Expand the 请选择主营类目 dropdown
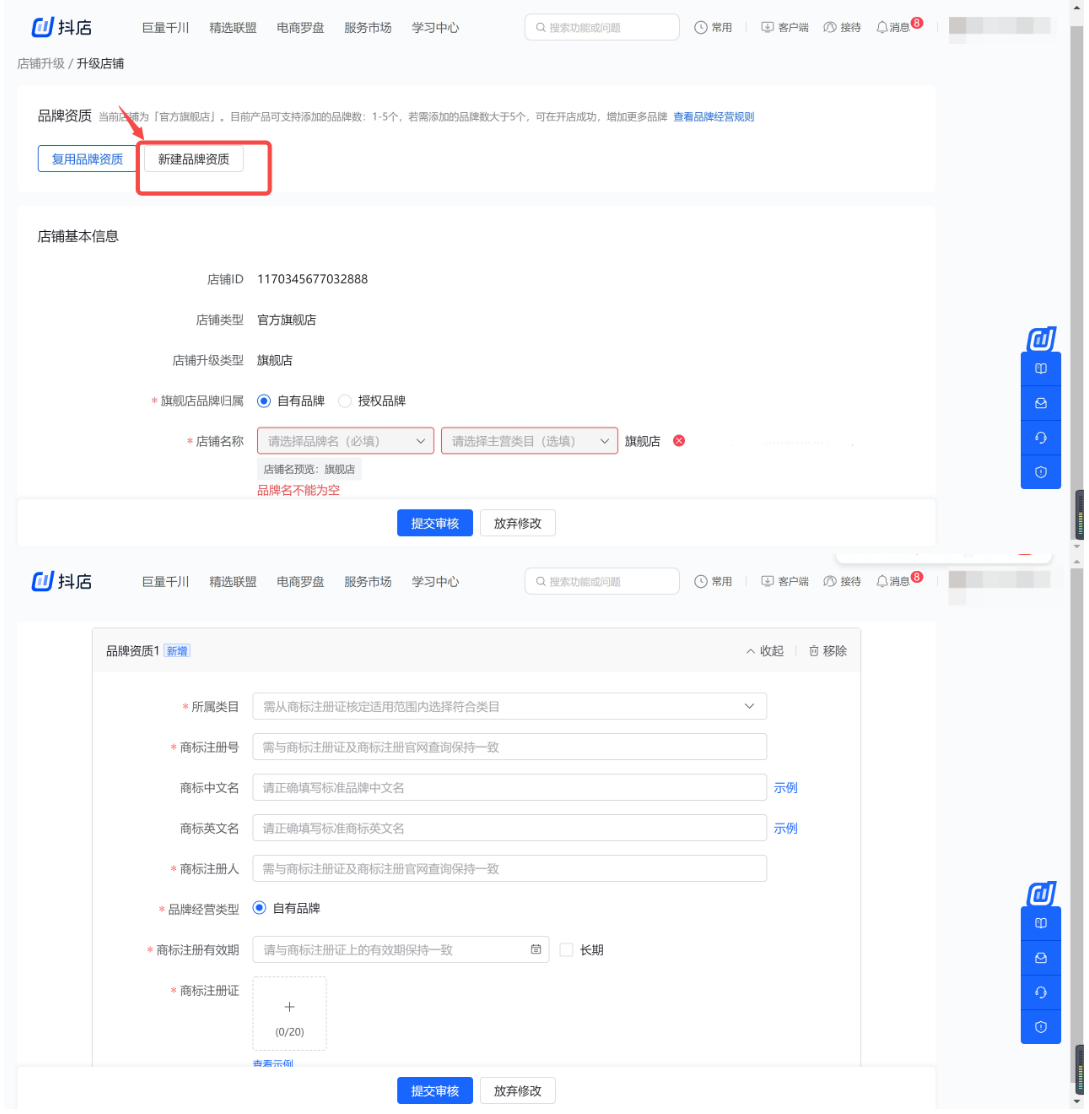This screenshot has width=1089, height=1114. (x=529, y=441)
